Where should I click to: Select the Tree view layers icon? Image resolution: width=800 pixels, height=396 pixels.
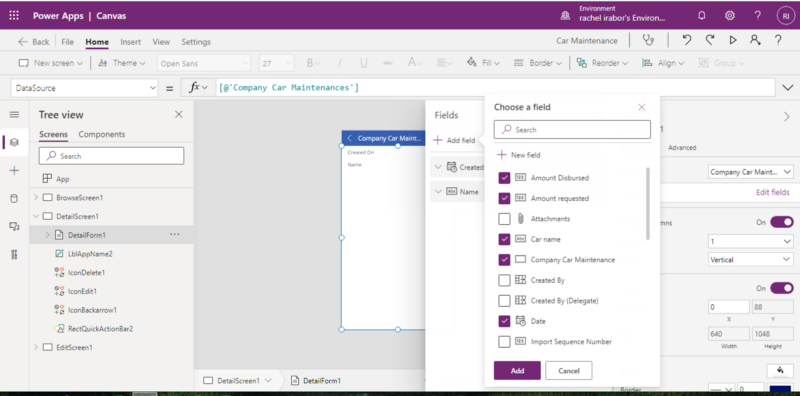click(x=14, y=142)
